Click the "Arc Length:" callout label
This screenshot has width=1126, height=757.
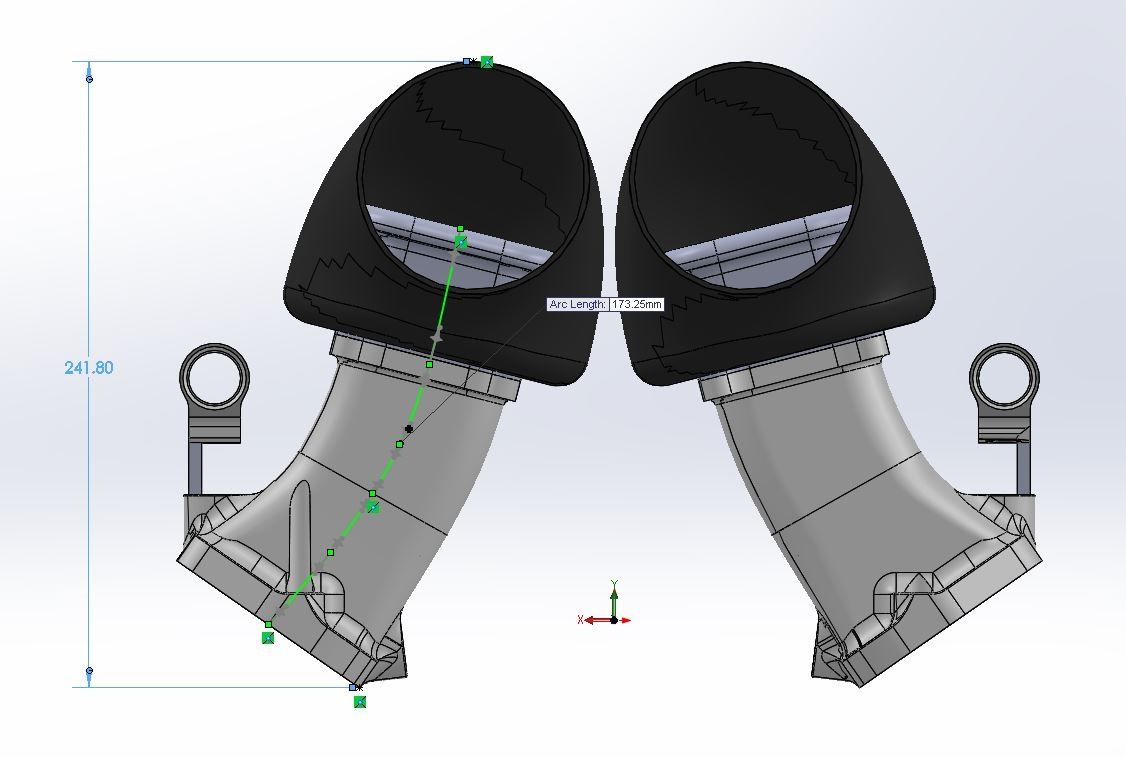pyautogui.click(x=577, y=304)
